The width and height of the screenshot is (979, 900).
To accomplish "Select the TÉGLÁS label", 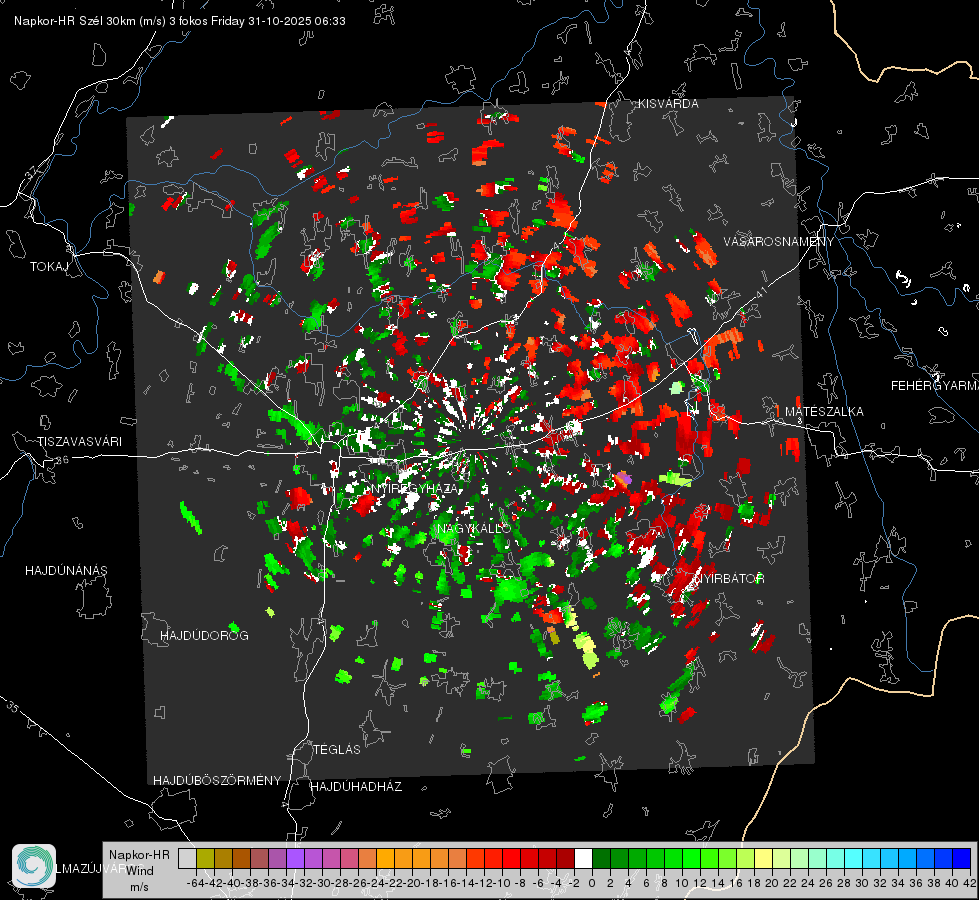I will [x=337, y=750].
